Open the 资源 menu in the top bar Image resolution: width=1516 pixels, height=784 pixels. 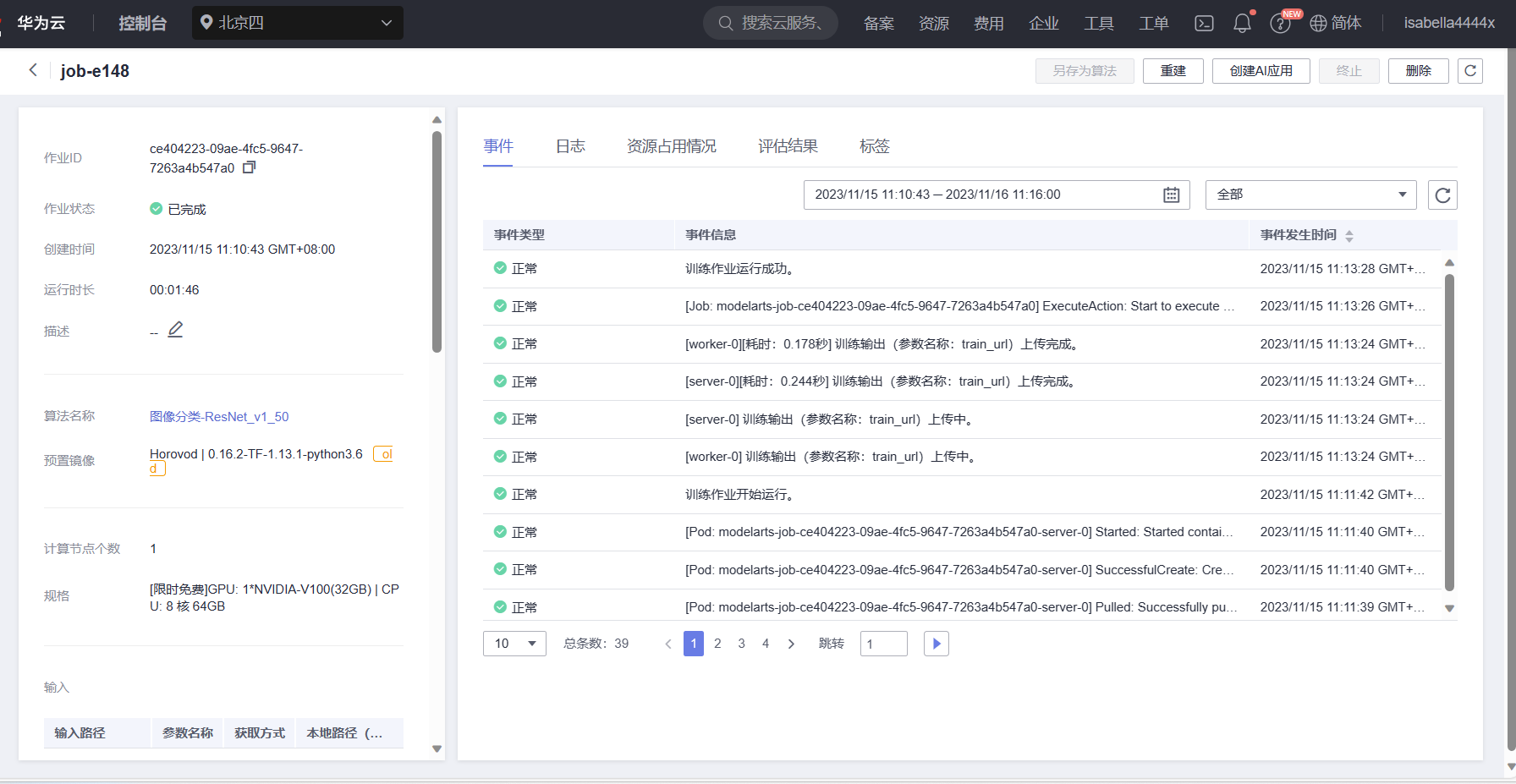tap(934, 24)
